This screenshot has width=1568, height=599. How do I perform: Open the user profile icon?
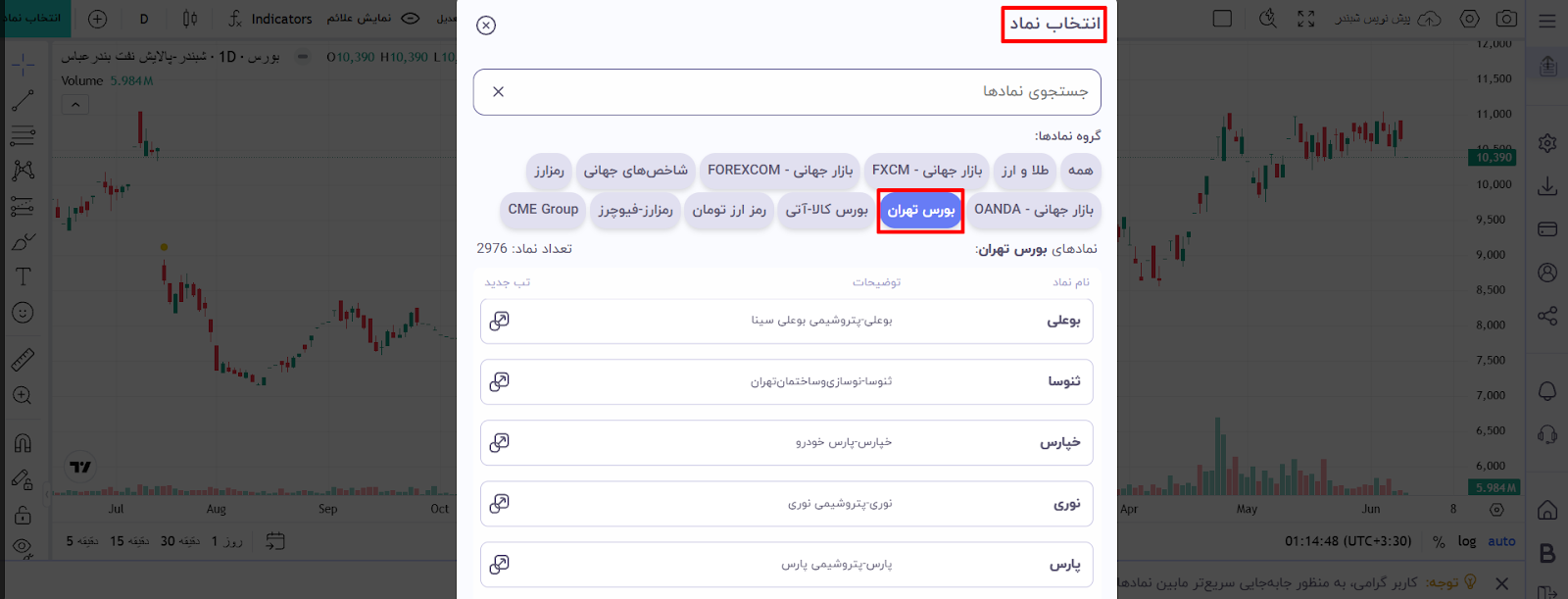[x=1547, y=273]
